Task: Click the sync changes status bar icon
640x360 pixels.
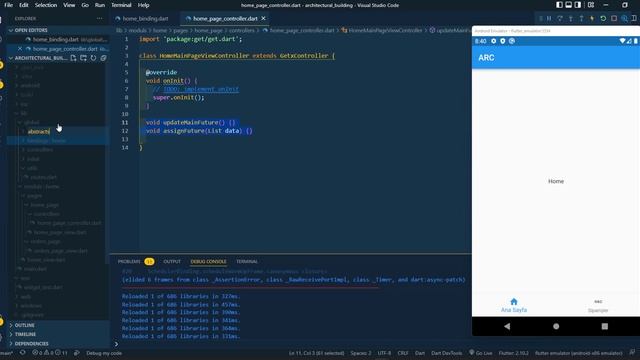Action: click(x=22, y=353)
